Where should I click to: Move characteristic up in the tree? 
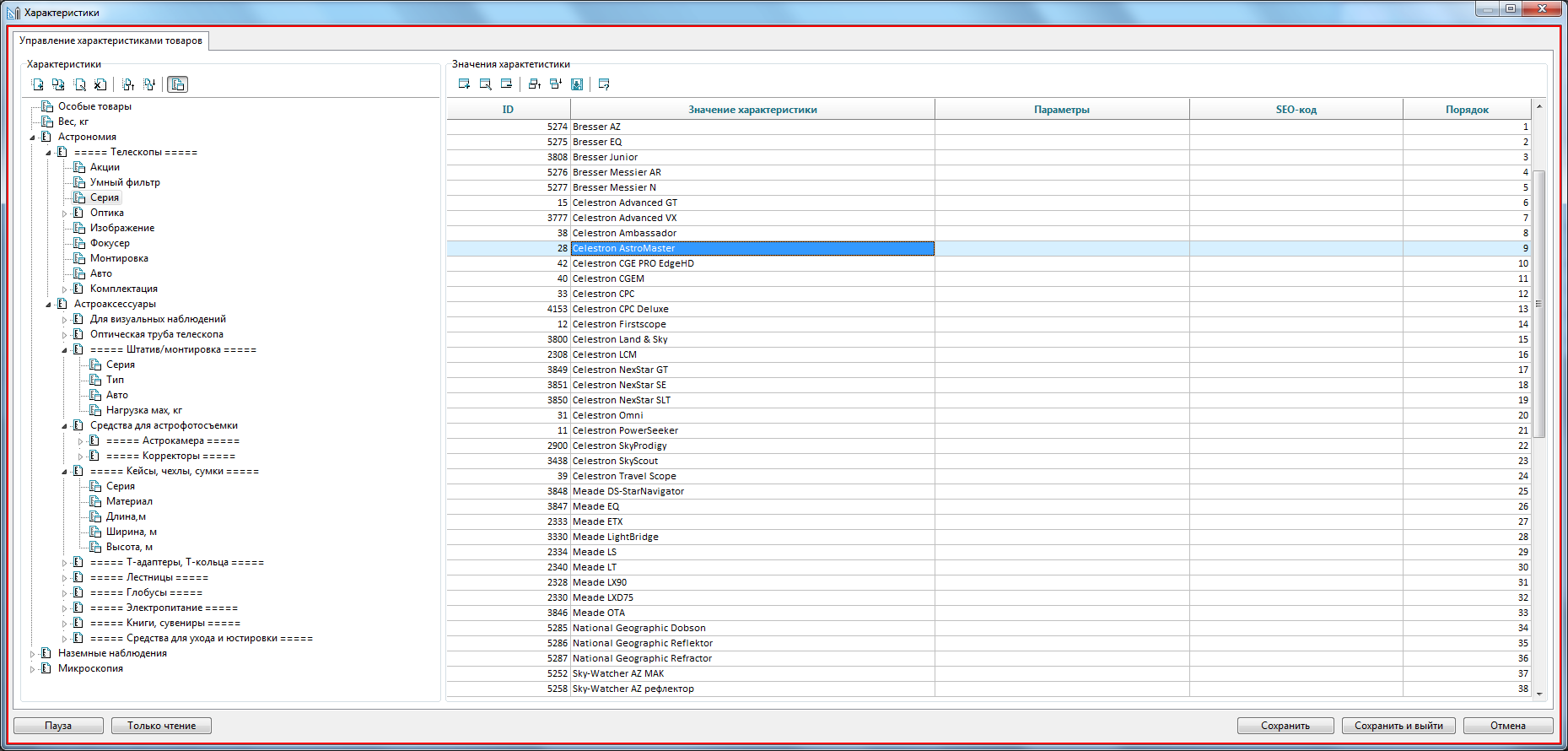(128, 84)
